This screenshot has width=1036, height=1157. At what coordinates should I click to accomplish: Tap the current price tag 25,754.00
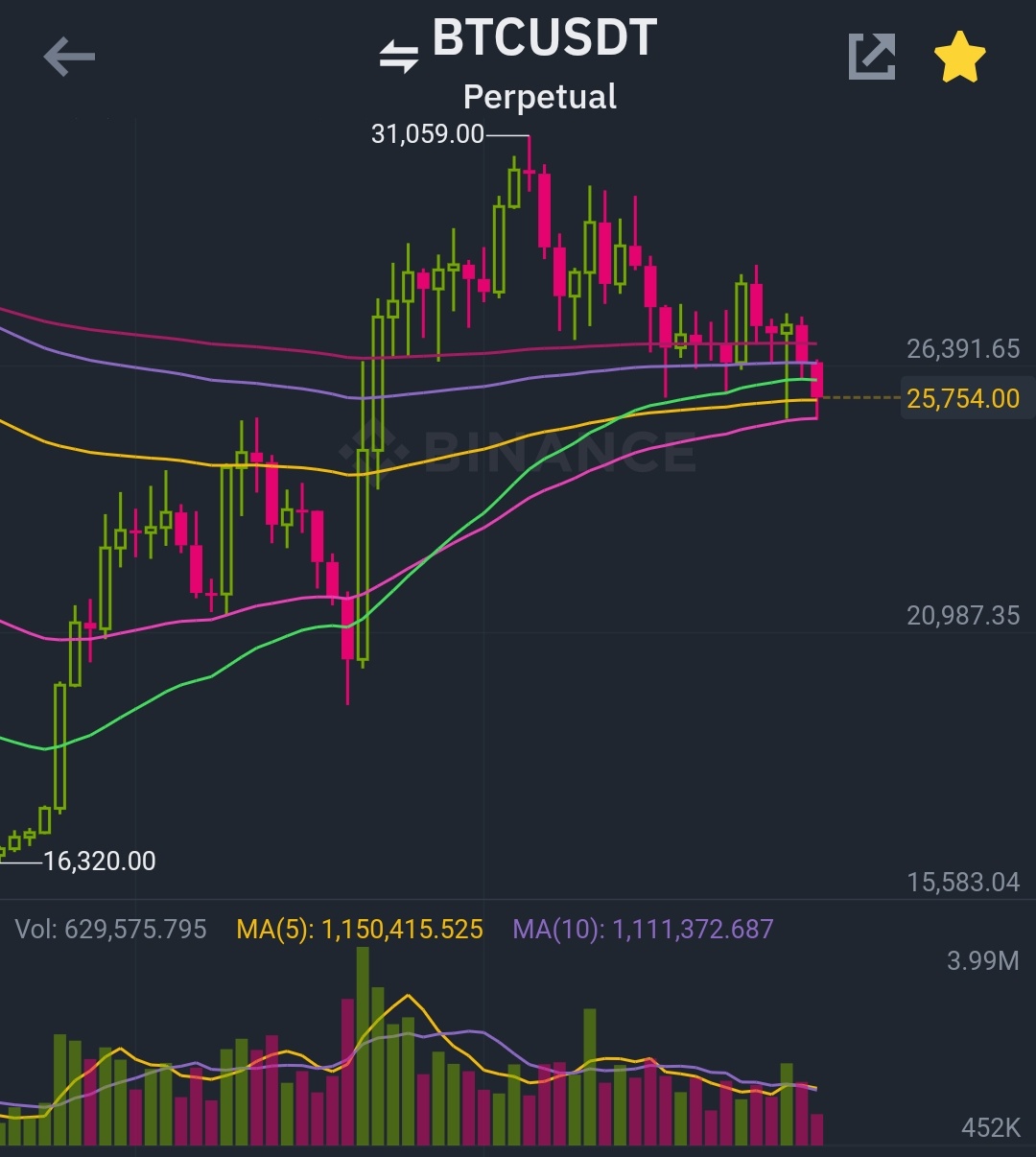point(963,398)
